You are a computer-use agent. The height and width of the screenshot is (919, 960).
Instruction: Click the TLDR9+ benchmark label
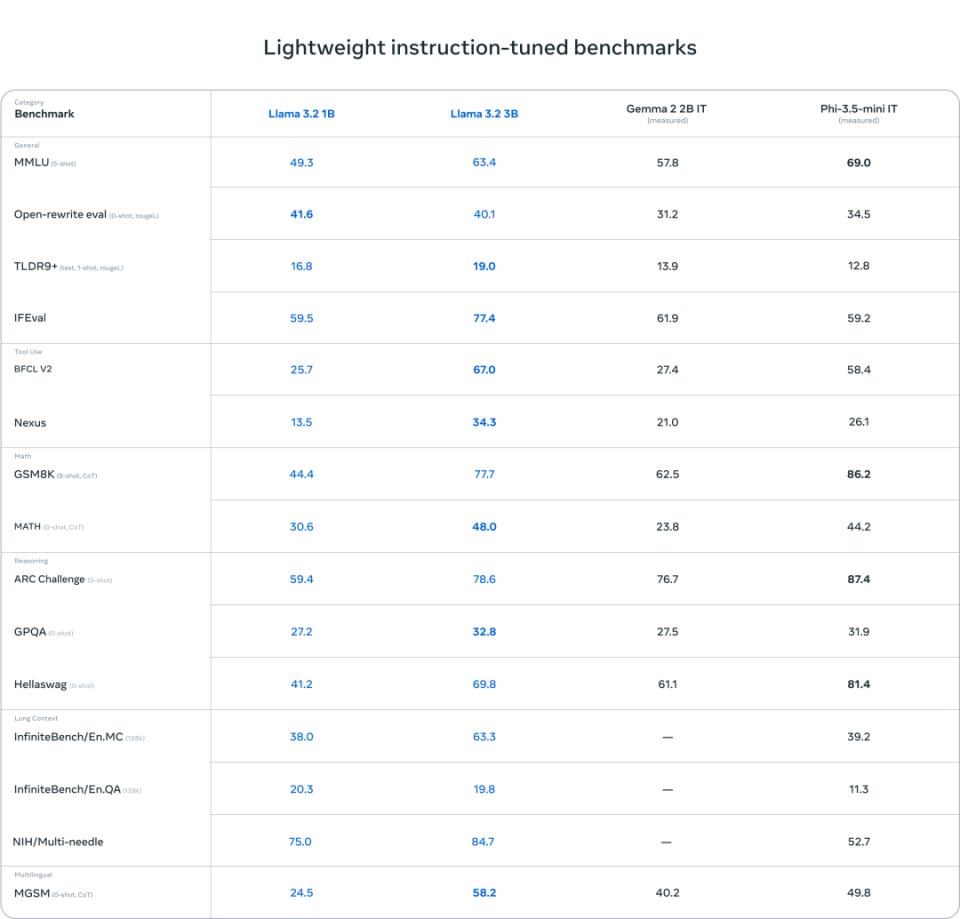pyautogui.click(x=36, y=266)
